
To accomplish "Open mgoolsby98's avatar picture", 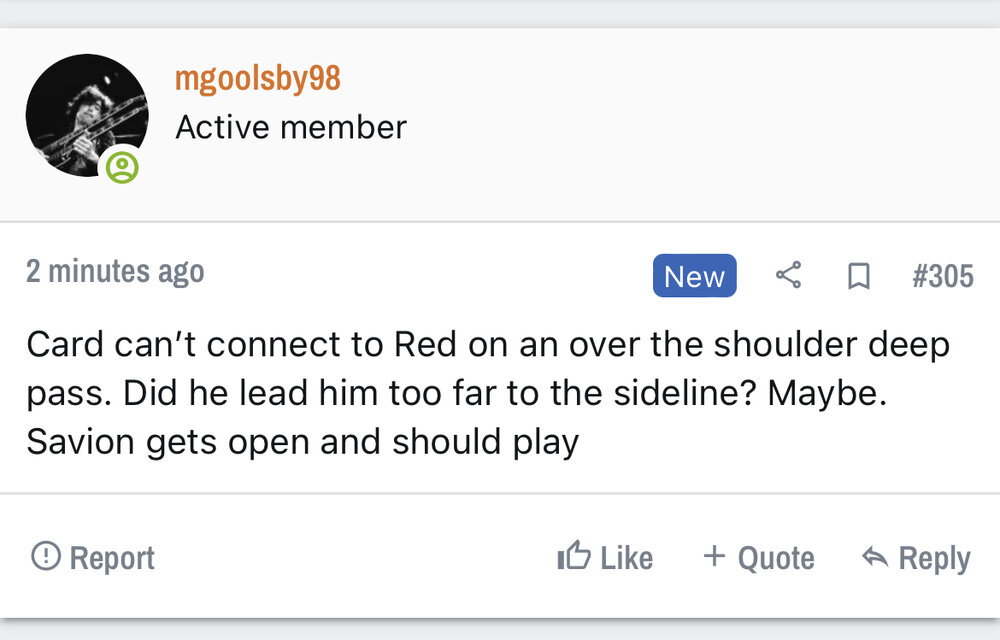I will (x=86, y=115).
